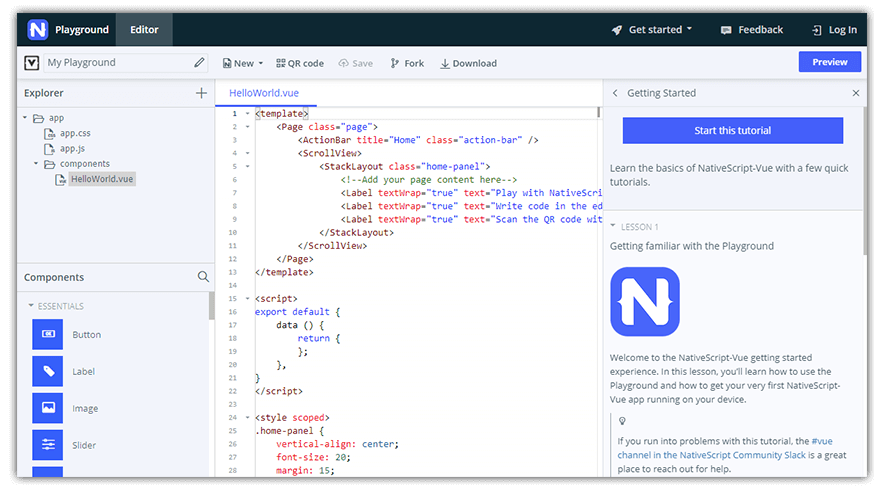Image resolution: width=883 pixels, height=494 pixels.
Task: Click the ActionBar line in code
Action: pos(418,140)
